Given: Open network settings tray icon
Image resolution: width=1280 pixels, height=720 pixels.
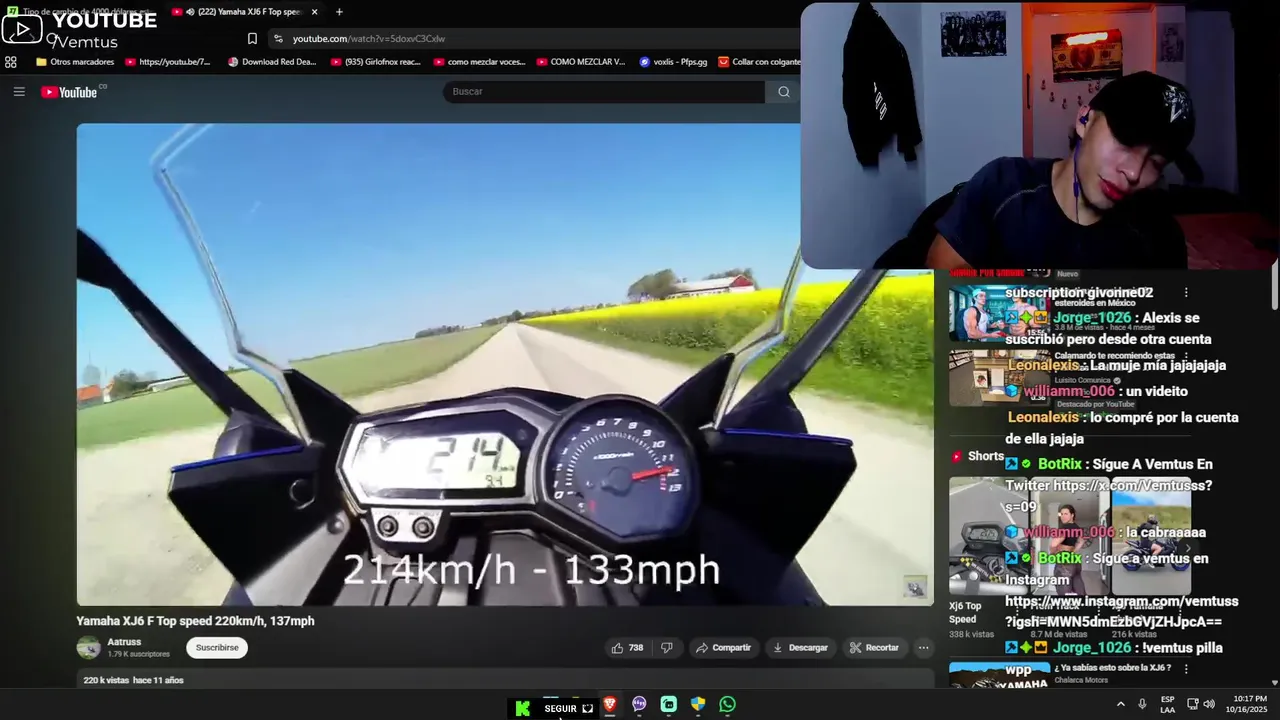Looking at the screenshot, I should 1193,704.
